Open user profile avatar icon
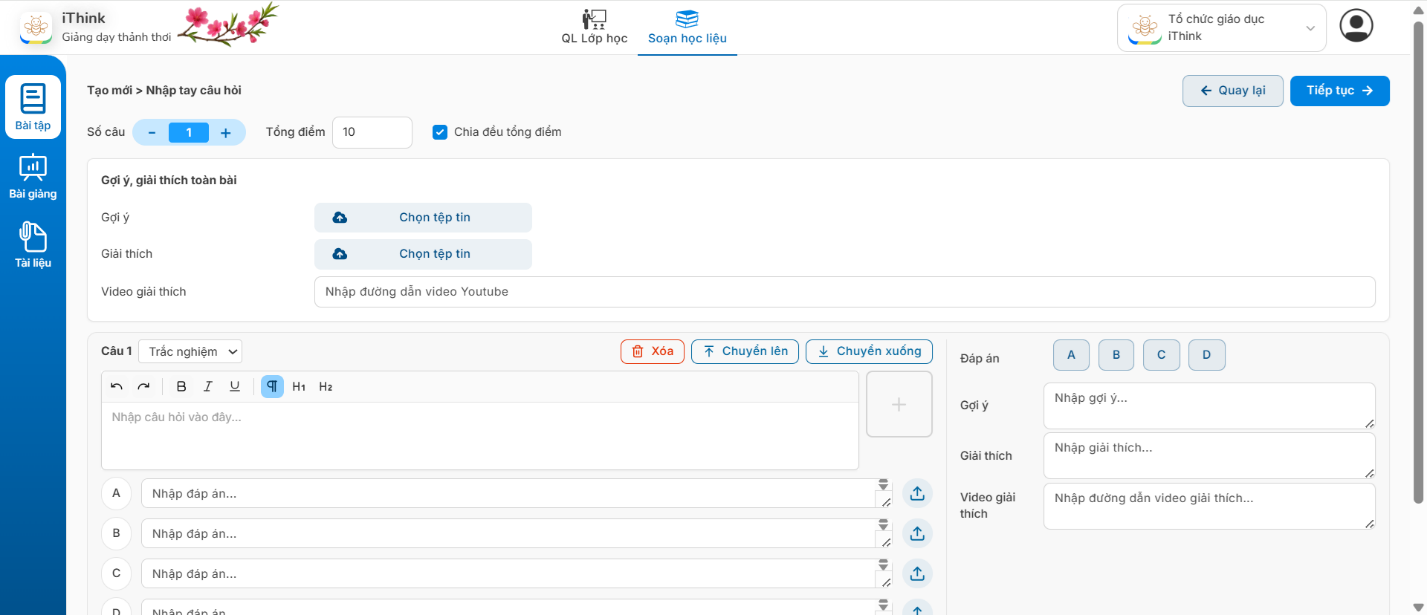1427x615 pixels. [1356, 26]
